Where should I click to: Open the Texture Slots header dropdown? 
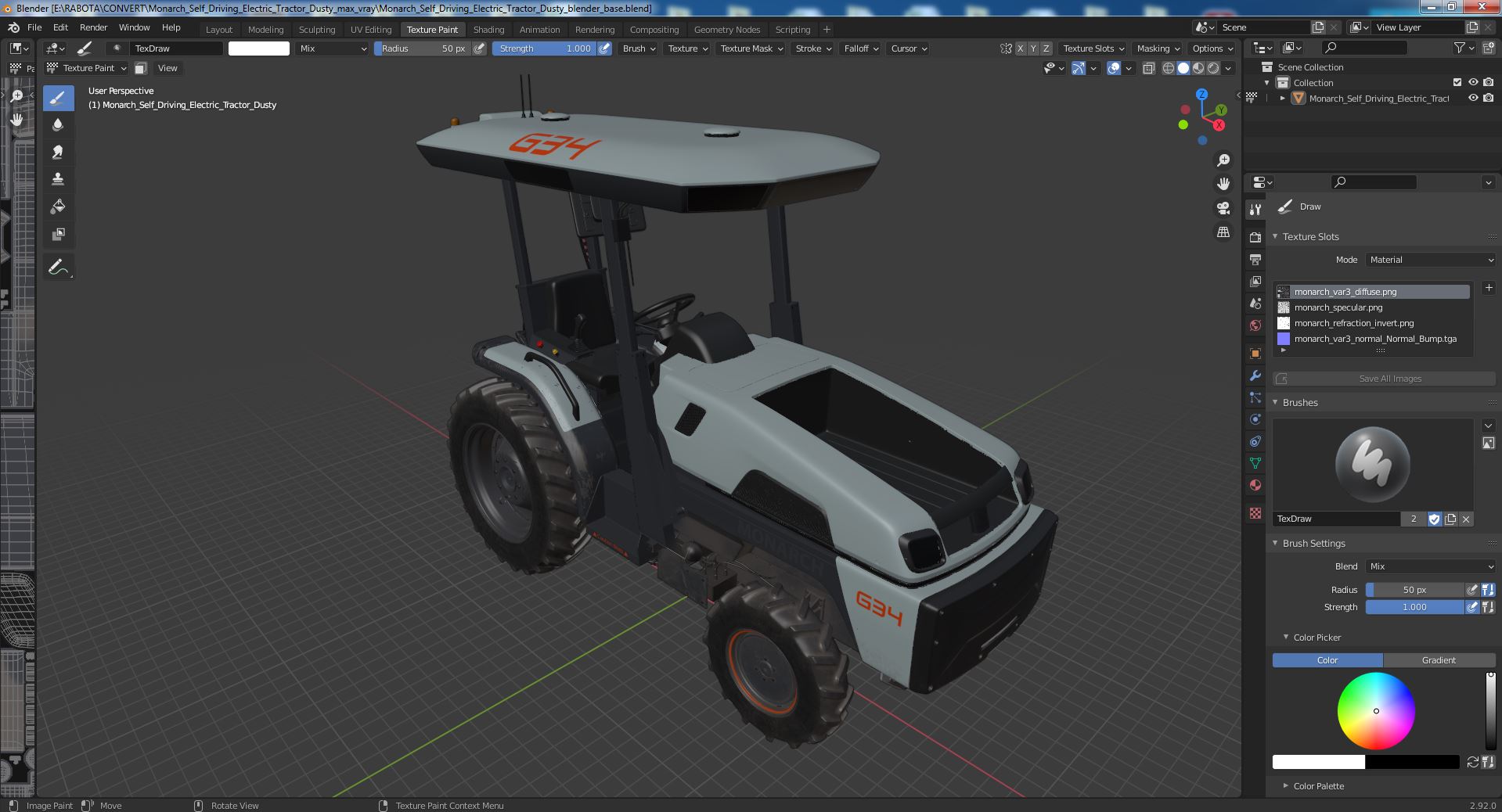pos(1093,49)
